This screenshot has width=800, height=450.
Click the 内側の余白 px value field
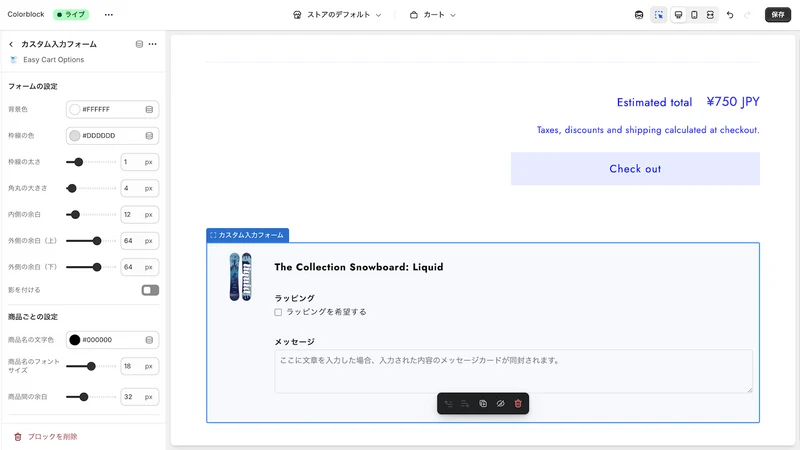point(139,215)
